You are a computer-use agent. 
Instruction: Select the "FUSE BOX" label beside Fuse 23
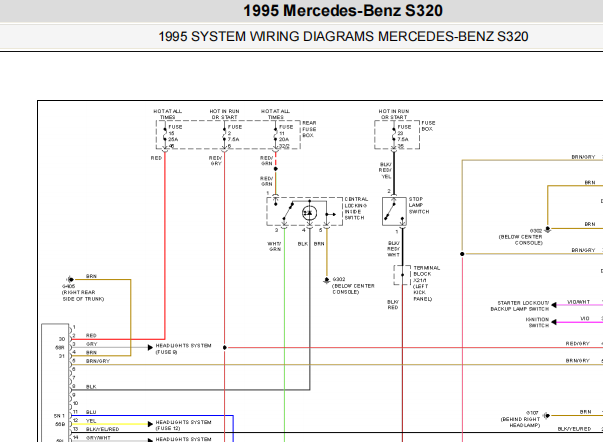click(428, 126)
